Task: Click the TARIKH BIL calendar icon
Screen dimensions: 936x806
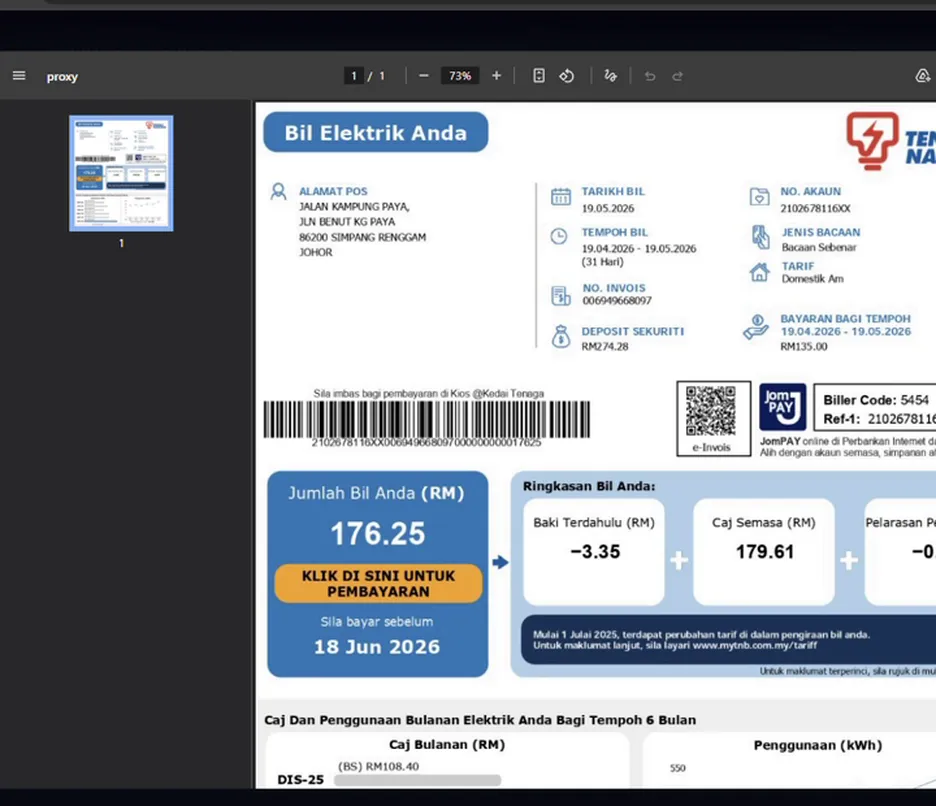Action: pos(561,196)
